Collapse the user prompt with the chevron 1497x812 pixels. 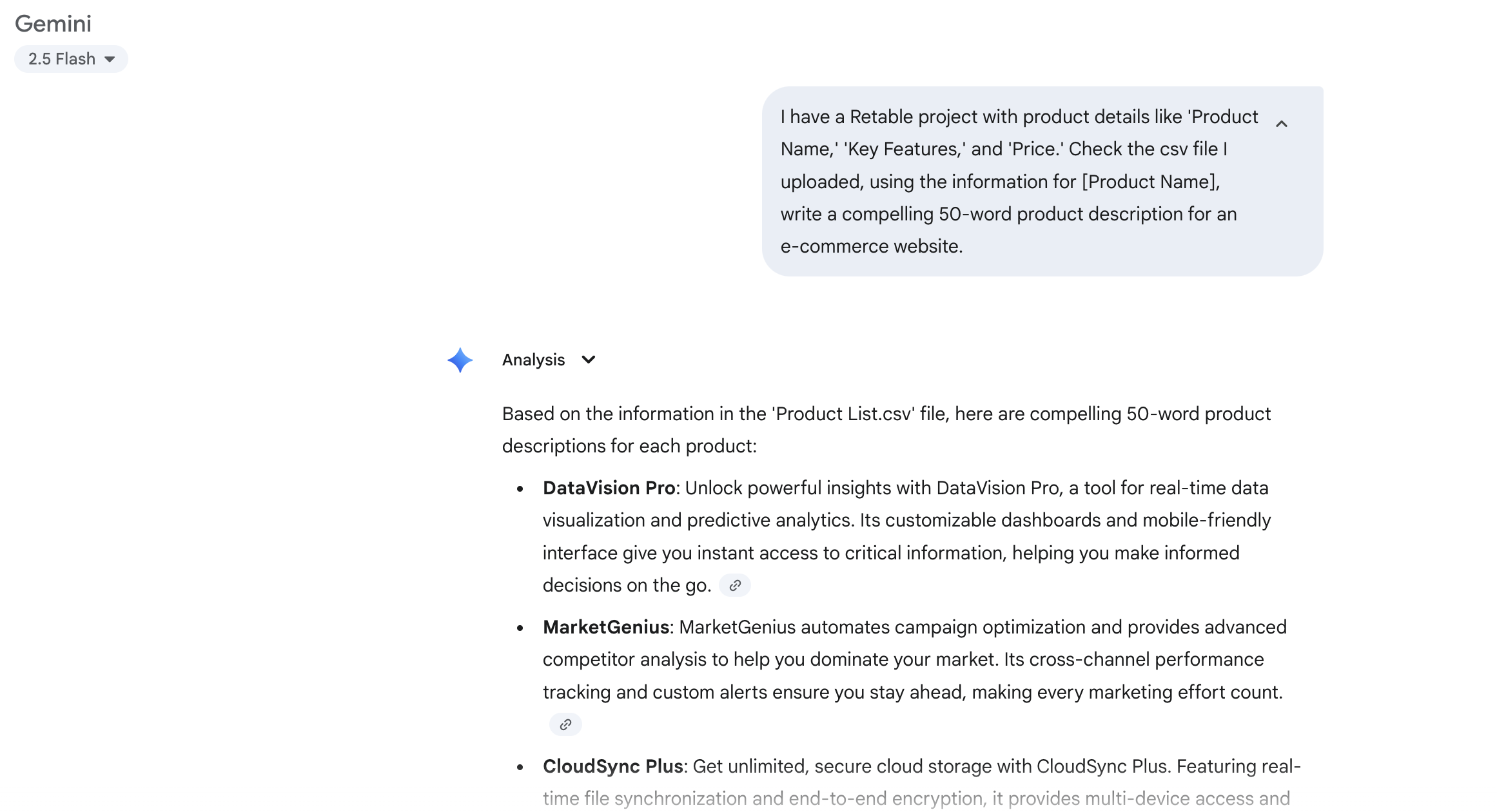click(x=1282, y=124)
